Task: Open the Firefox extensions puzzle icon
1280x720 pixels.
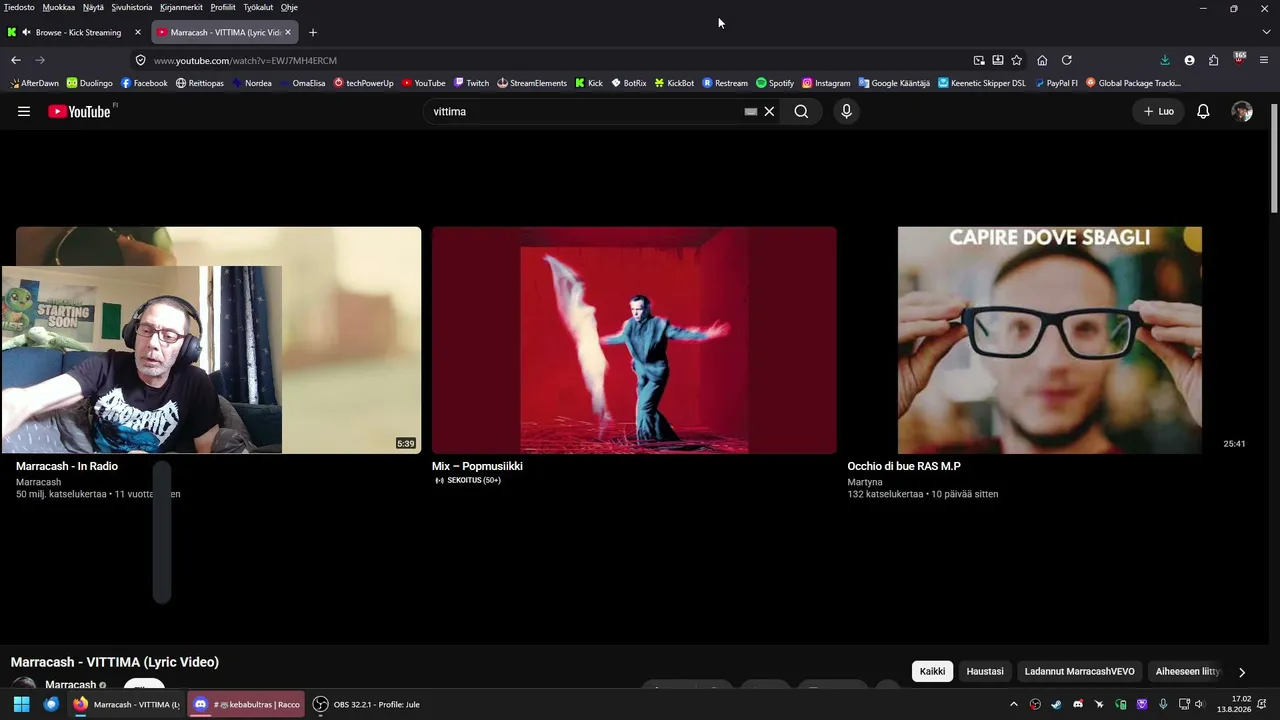Action: 1213,60
